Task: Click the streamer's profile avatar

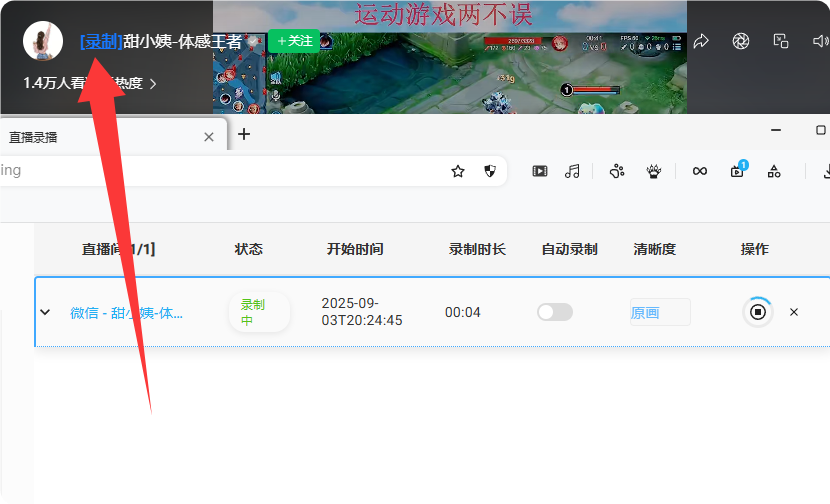Action: pos(43,41)
